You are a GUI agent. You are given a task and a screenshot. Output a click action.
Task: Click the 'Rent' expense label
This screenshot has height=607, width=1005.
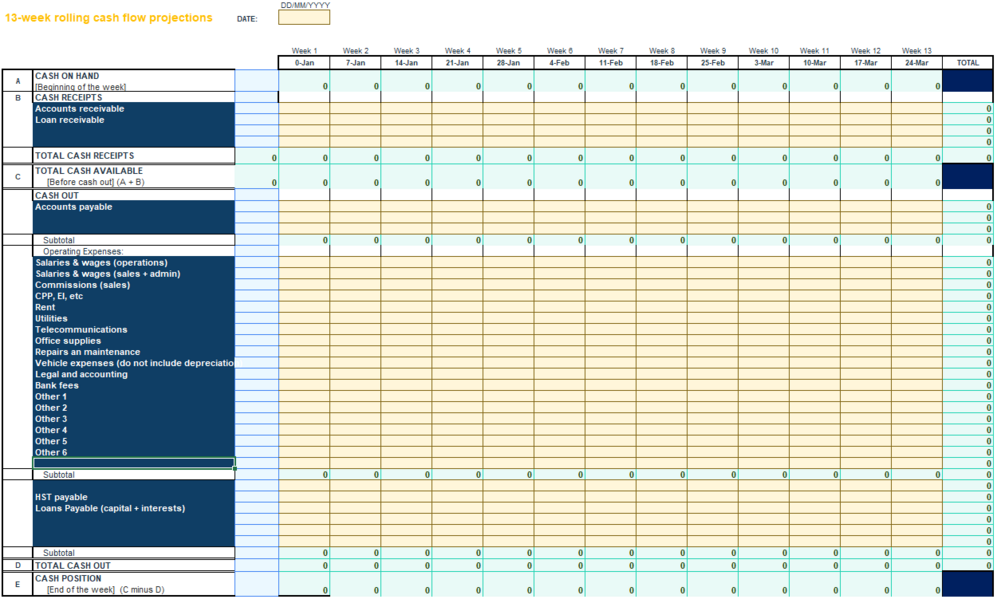pos(45,307)
